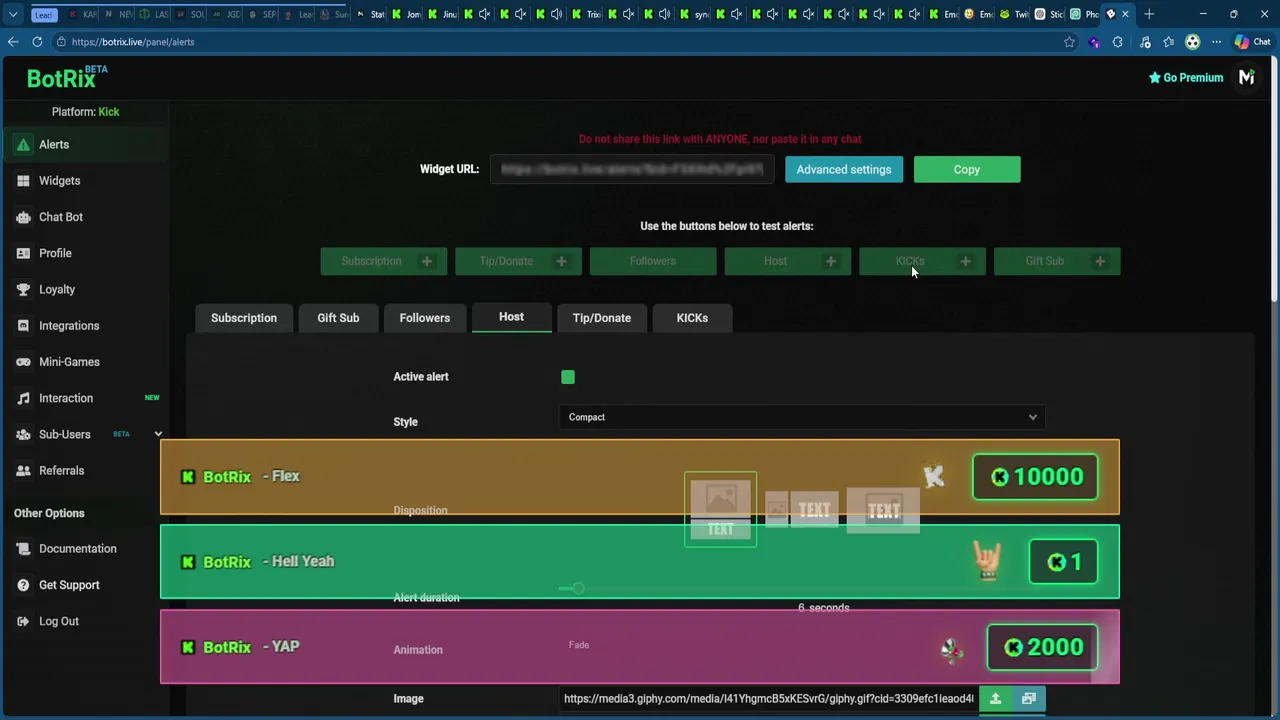1280x720 pixels.
Task: Click the media gallery icon beside upload
Action: (x=1029, y=699)
